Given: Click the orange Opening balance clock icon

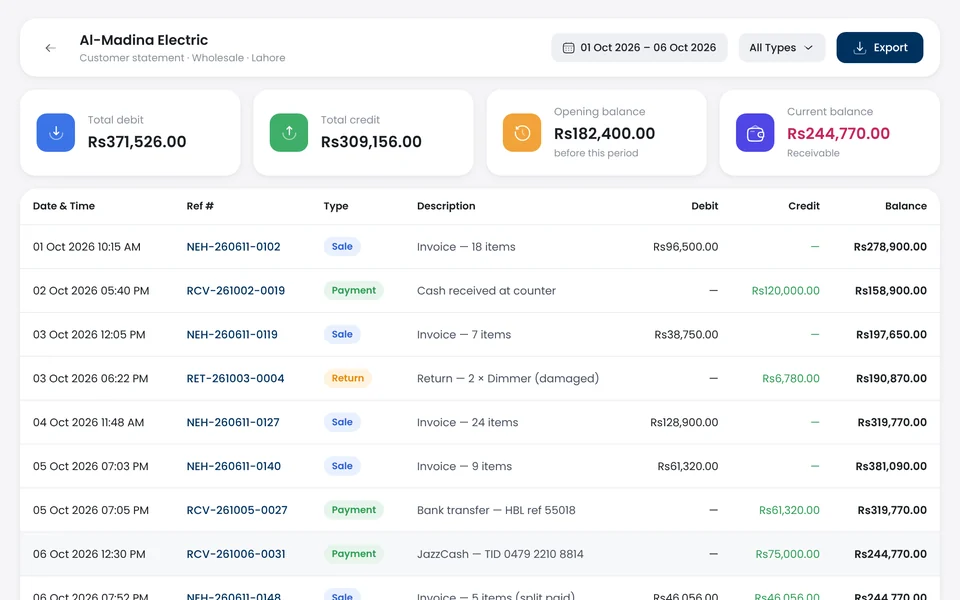Looking at the screenshot, I should coord(522,132).
